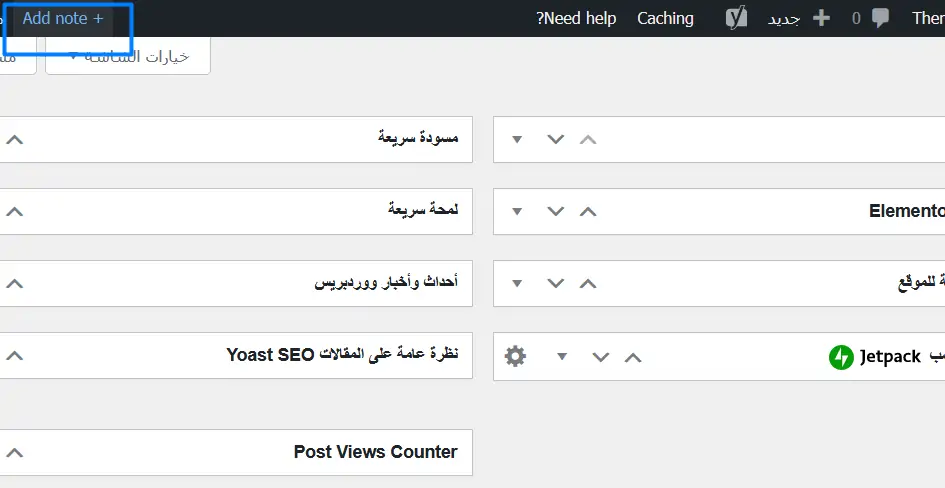Open the comments bubble in admin bar
Screen dimensions: 945x488
[881, 18]
